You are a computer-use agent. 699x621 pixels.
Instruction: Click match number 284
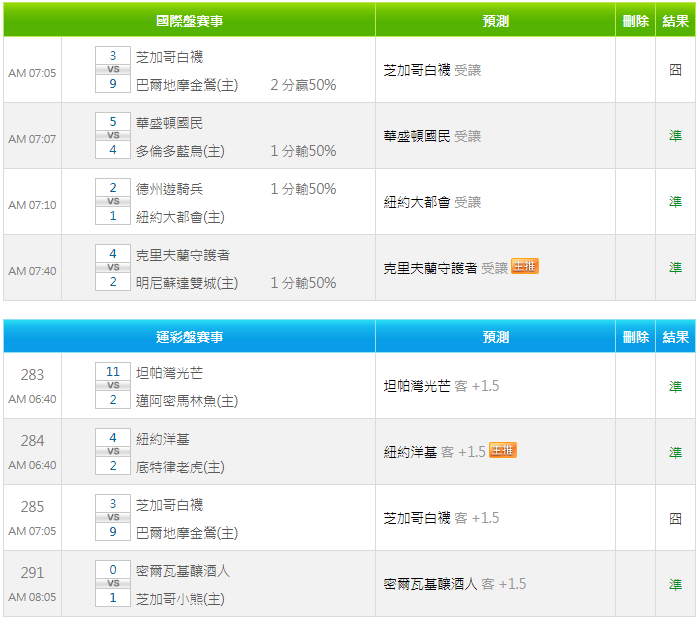point(32,440)
